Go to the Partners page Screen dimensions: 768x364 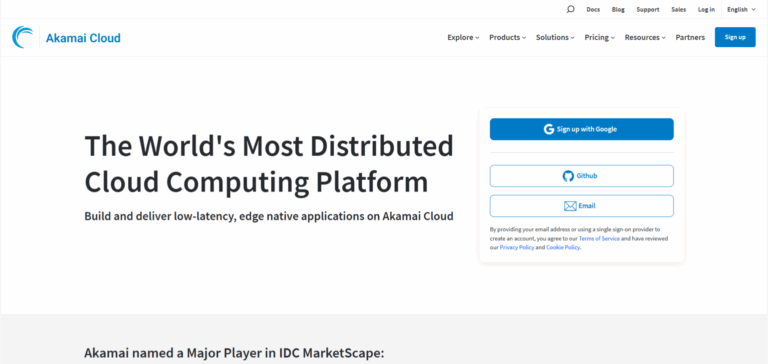coord(690,37)
